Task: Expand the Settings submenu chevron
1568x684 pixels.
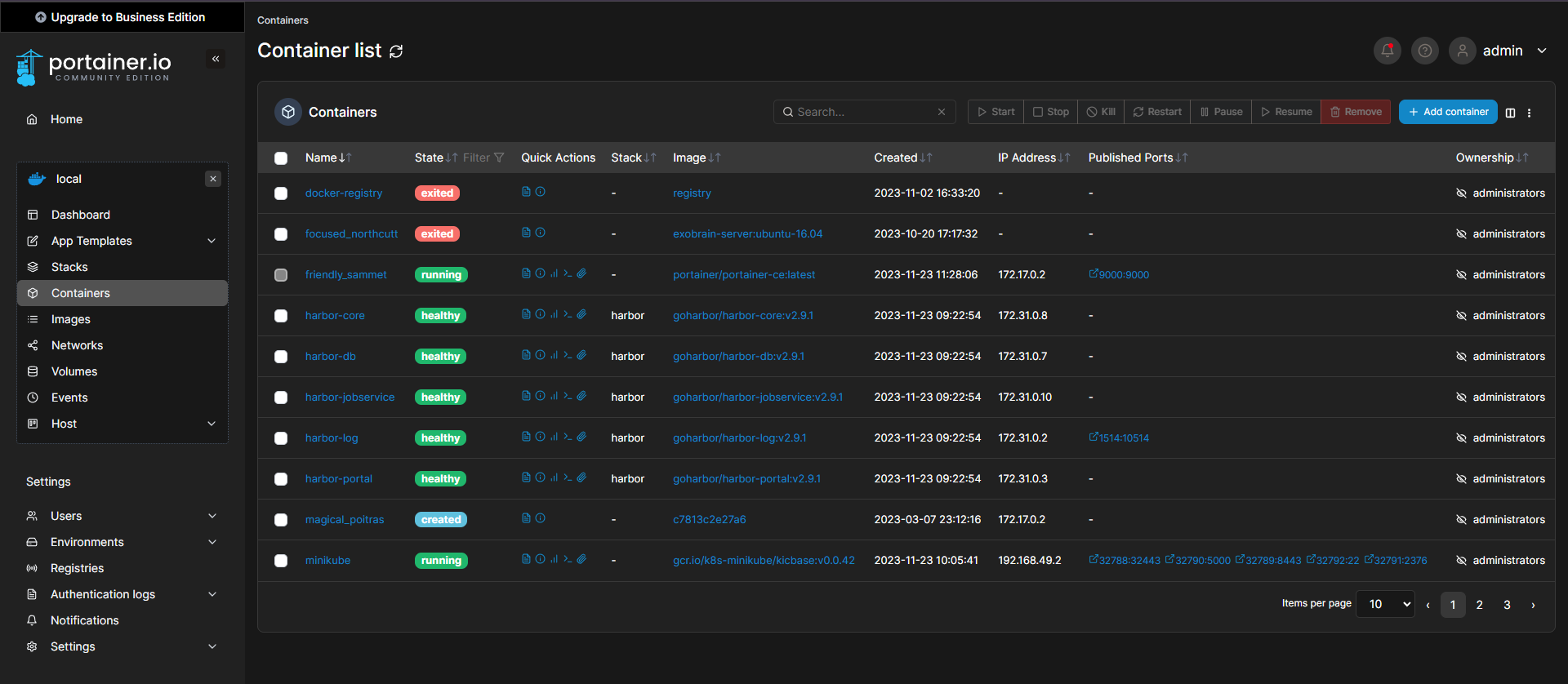Action: [x=212, y=646]
